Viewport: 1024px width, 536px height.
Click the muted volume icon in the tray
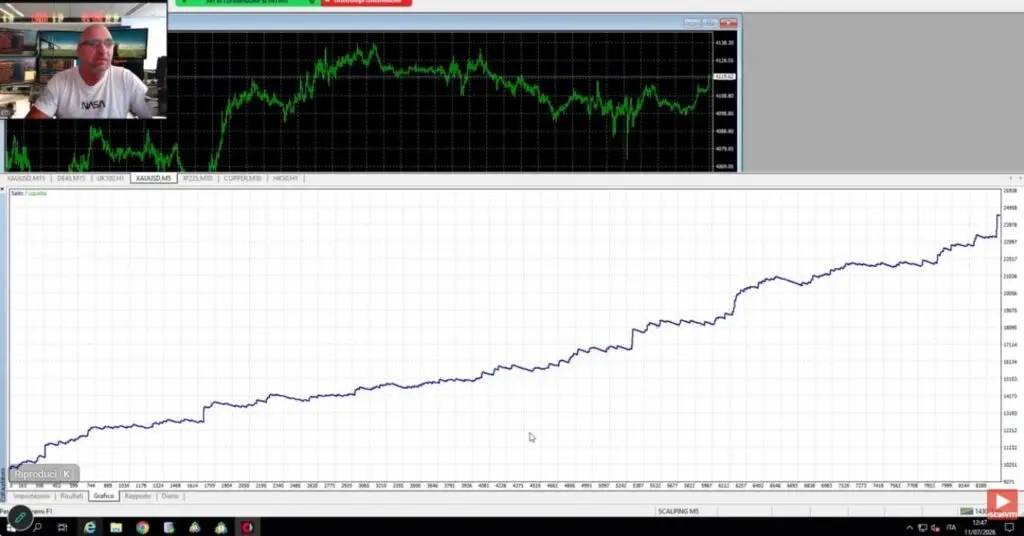click(x=935, y=528)
